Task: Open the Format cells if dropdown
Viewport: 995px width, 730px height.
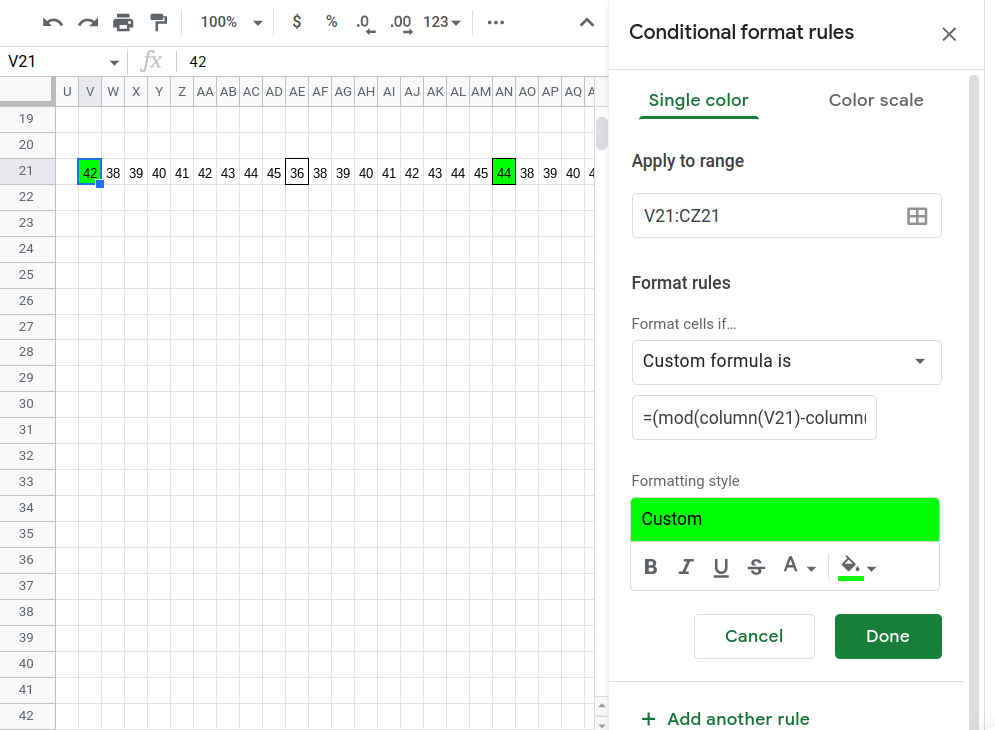Action: click(x=786, y=362)
